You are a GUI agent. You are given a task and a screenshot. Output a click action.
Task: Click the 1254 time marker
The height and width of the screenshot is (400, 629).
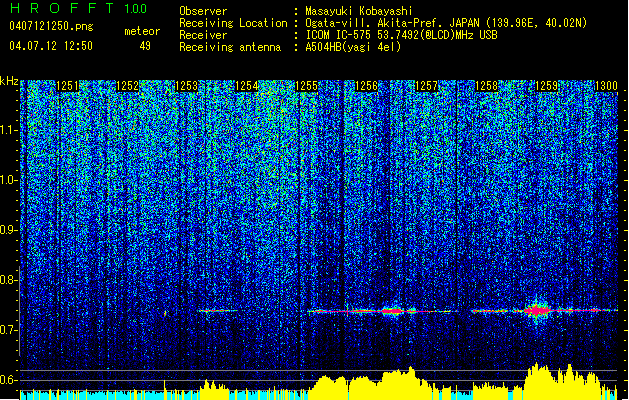point(247,86)
